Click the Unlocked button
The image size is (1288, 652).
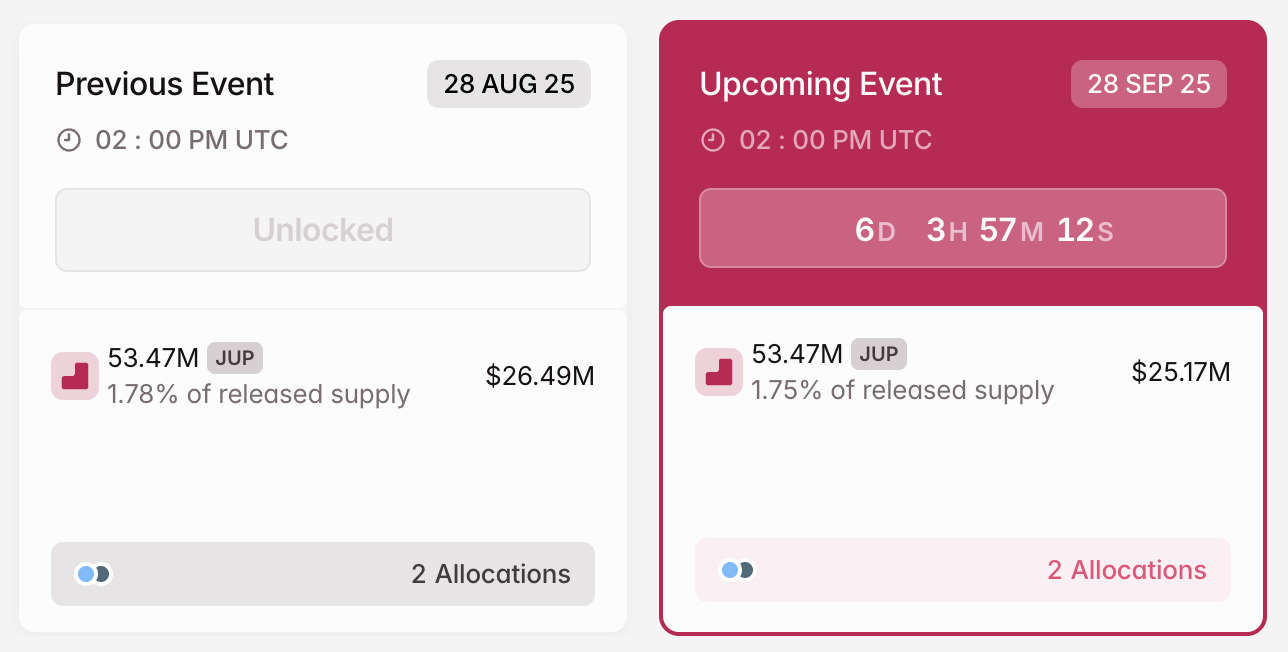click(322, 229)
